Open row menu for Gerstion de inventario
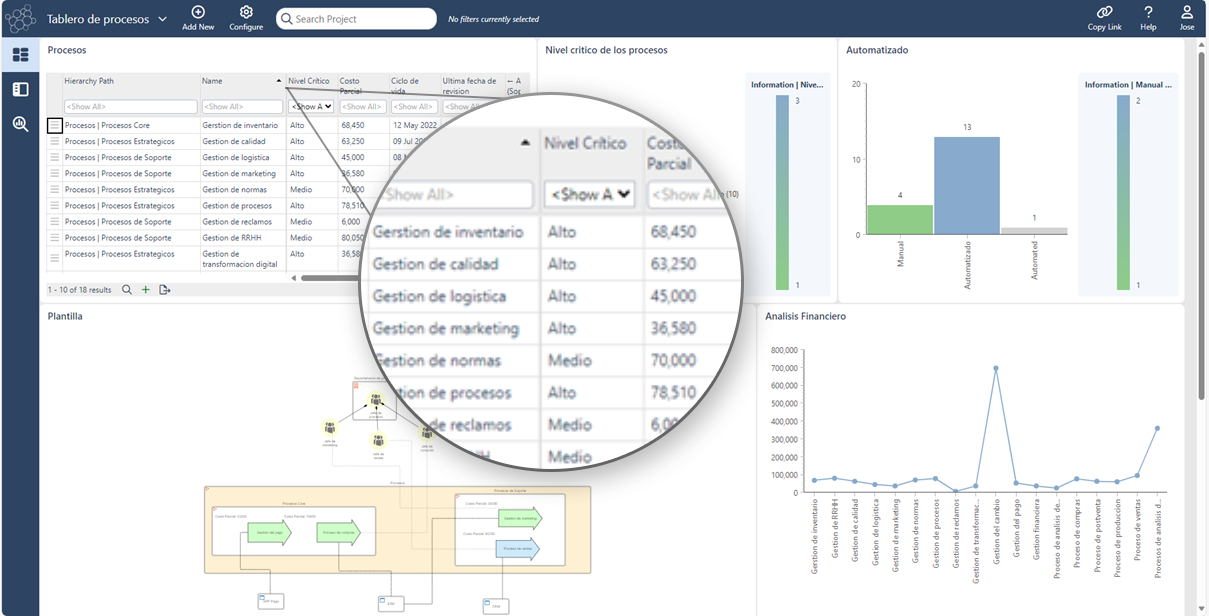 pyautogui.click(x=55, y=126)
